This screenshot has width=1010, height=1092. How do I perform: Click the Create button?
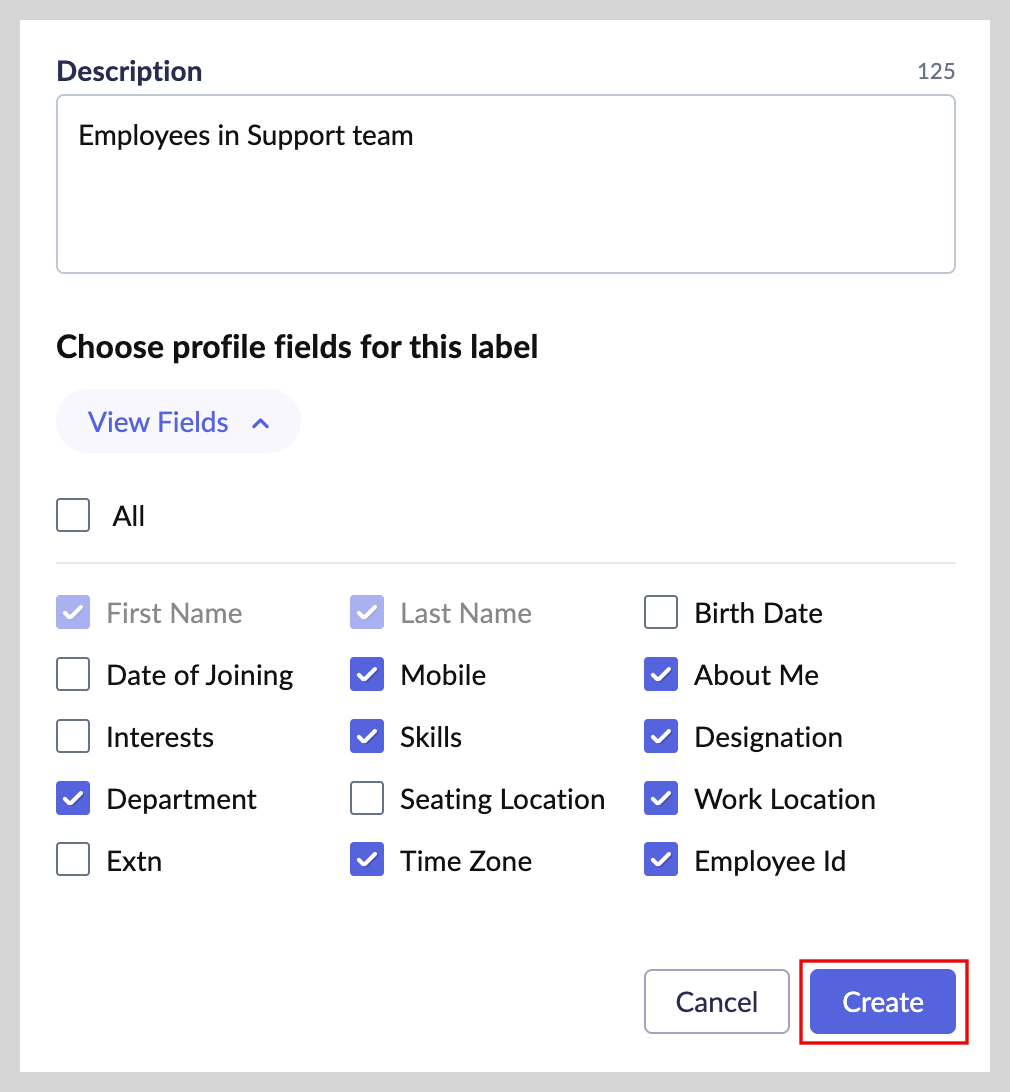point(883,1002)
